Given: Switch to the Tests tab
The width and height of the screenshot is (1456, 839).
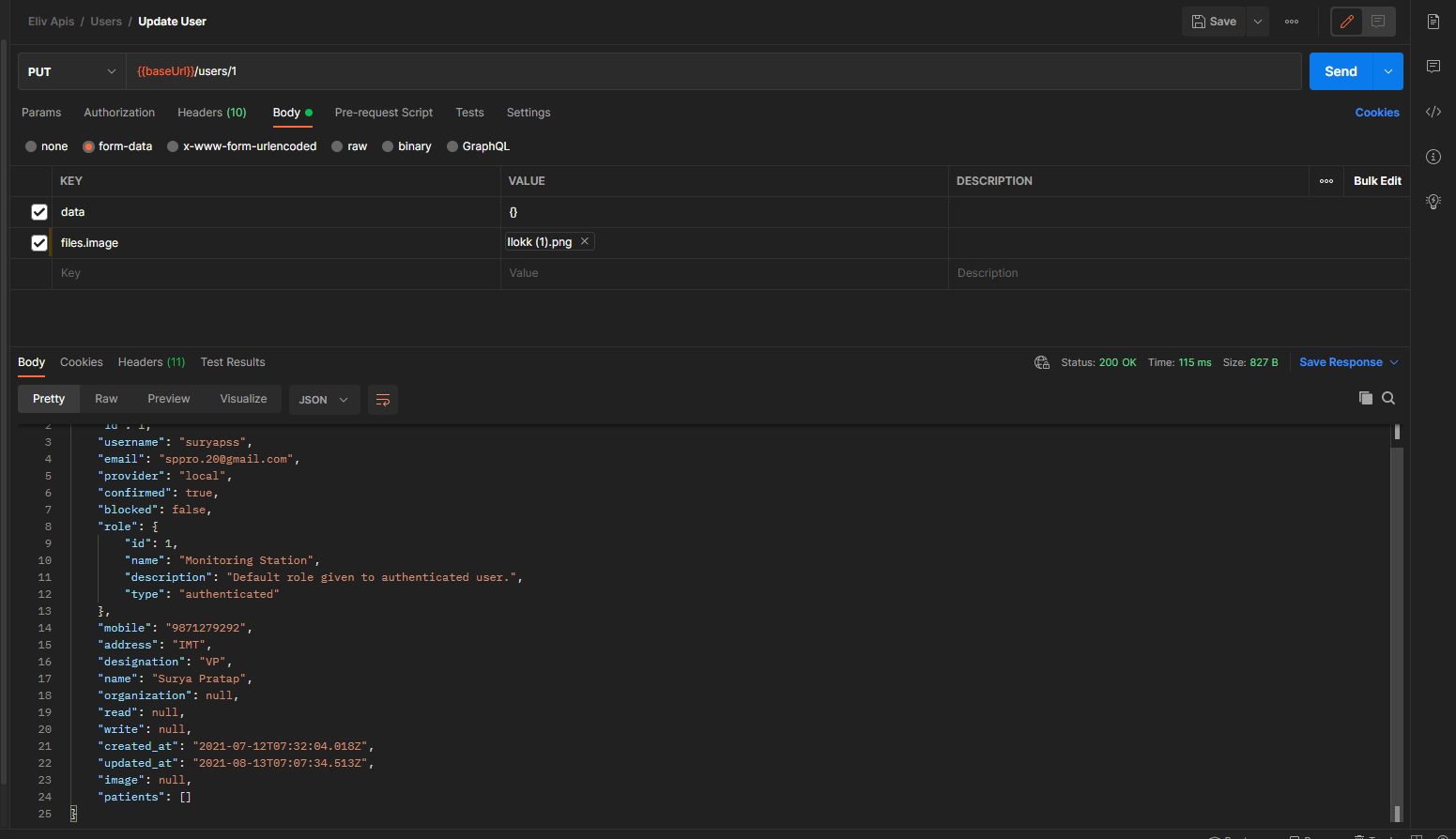Looking at the screenshot, I should coord(469,112).
